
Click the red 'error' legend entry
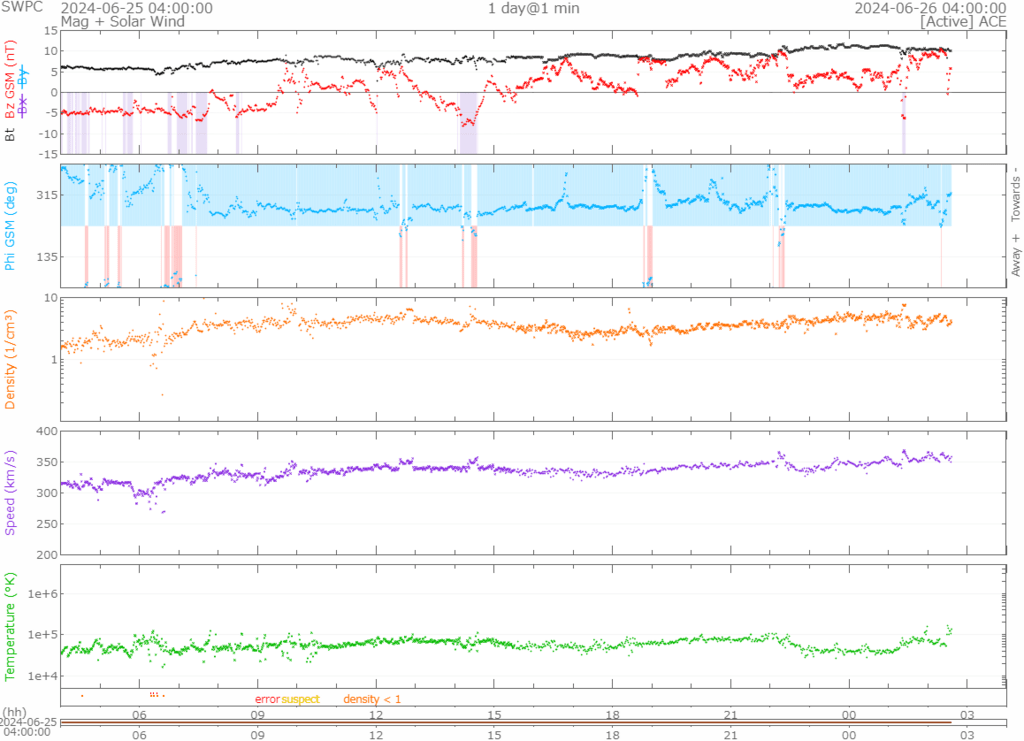[x=267, y=699]
